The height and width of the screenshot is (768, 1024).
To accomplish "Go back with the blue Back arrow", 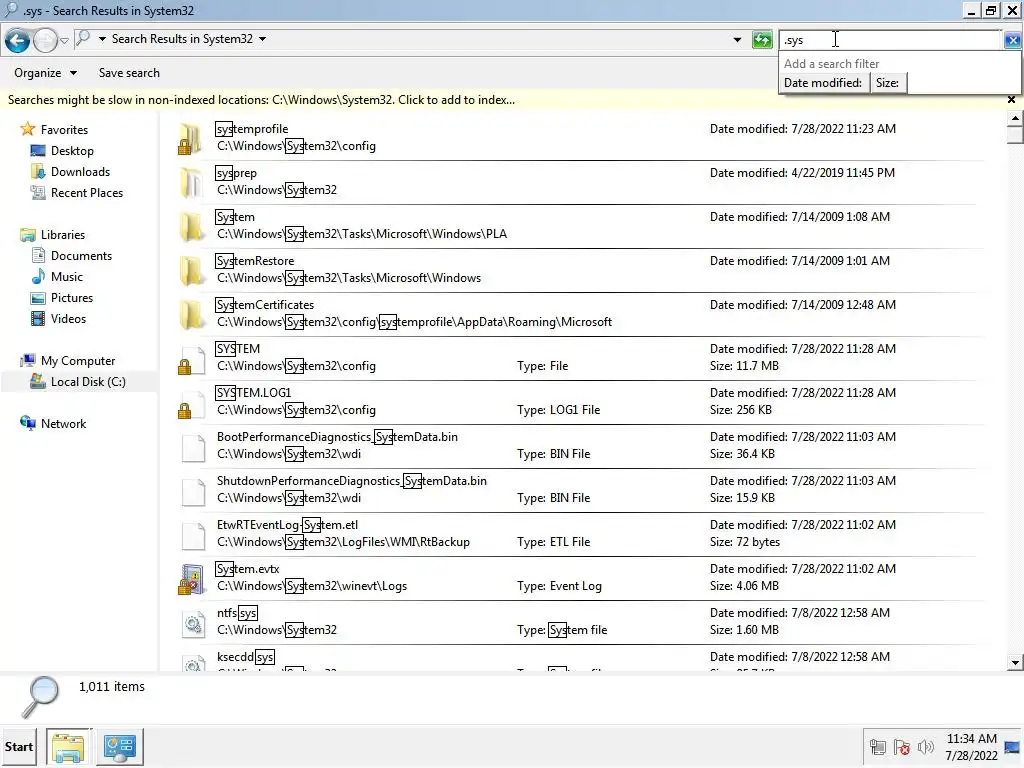I will point(18,40).
